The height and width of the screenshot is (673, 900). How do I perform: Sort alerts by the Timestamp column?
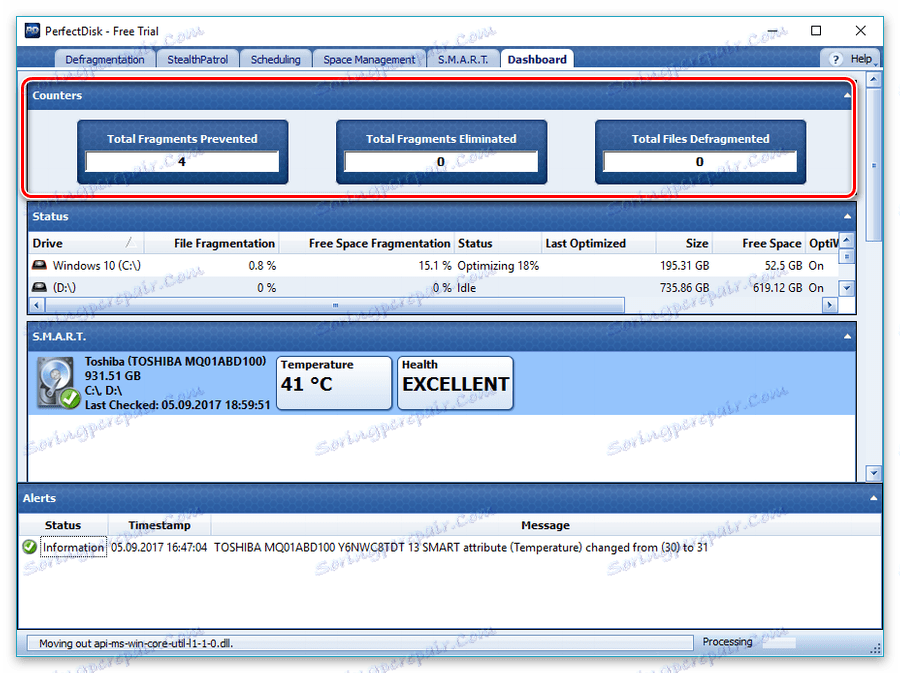[x=160, y=526]
